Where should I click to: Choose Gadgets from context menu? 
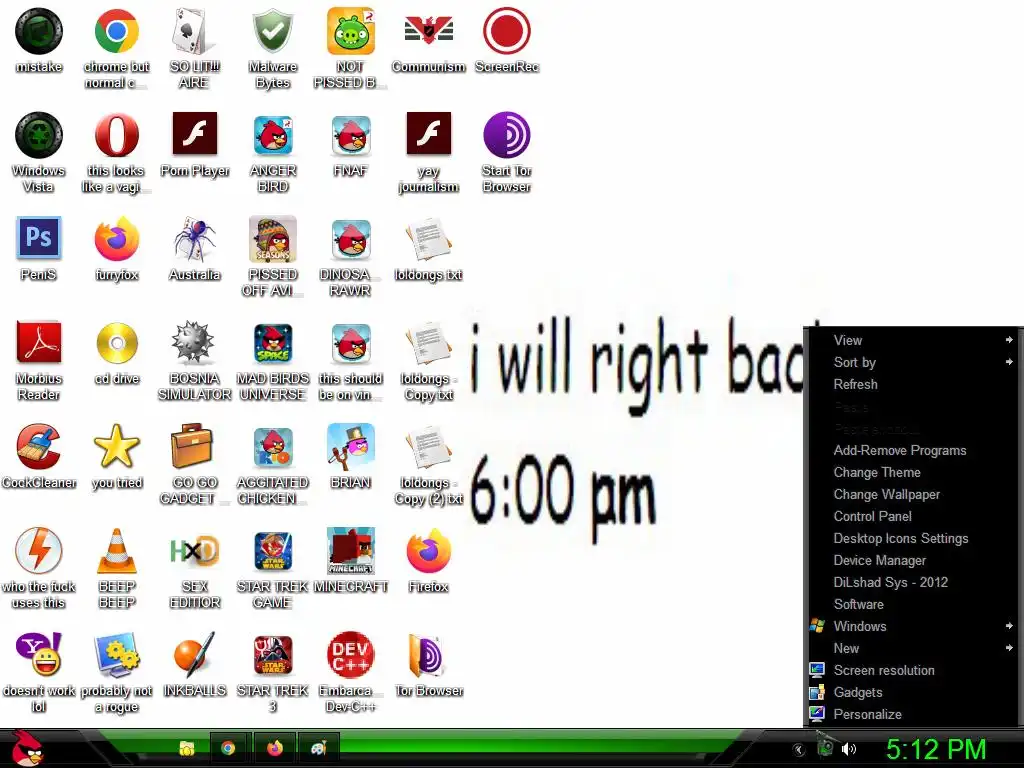(912, 692)
